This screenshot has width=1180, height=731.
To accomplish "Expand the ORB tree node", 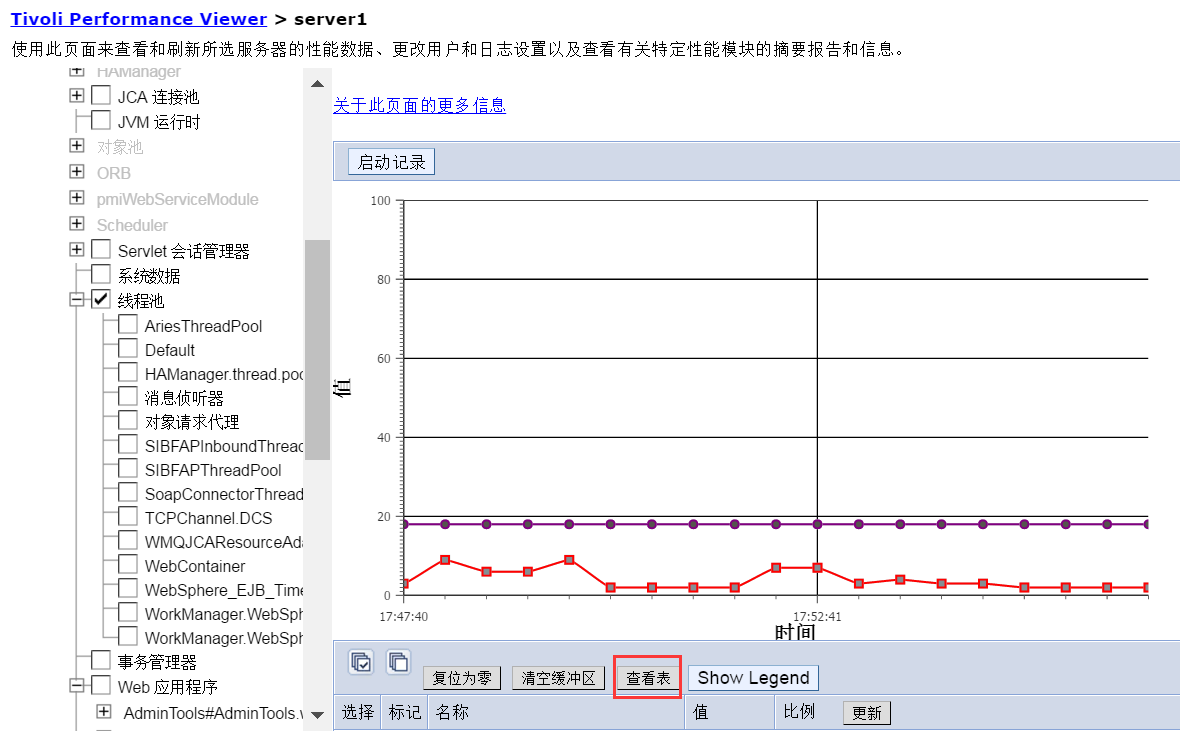I will coord(77,172).
